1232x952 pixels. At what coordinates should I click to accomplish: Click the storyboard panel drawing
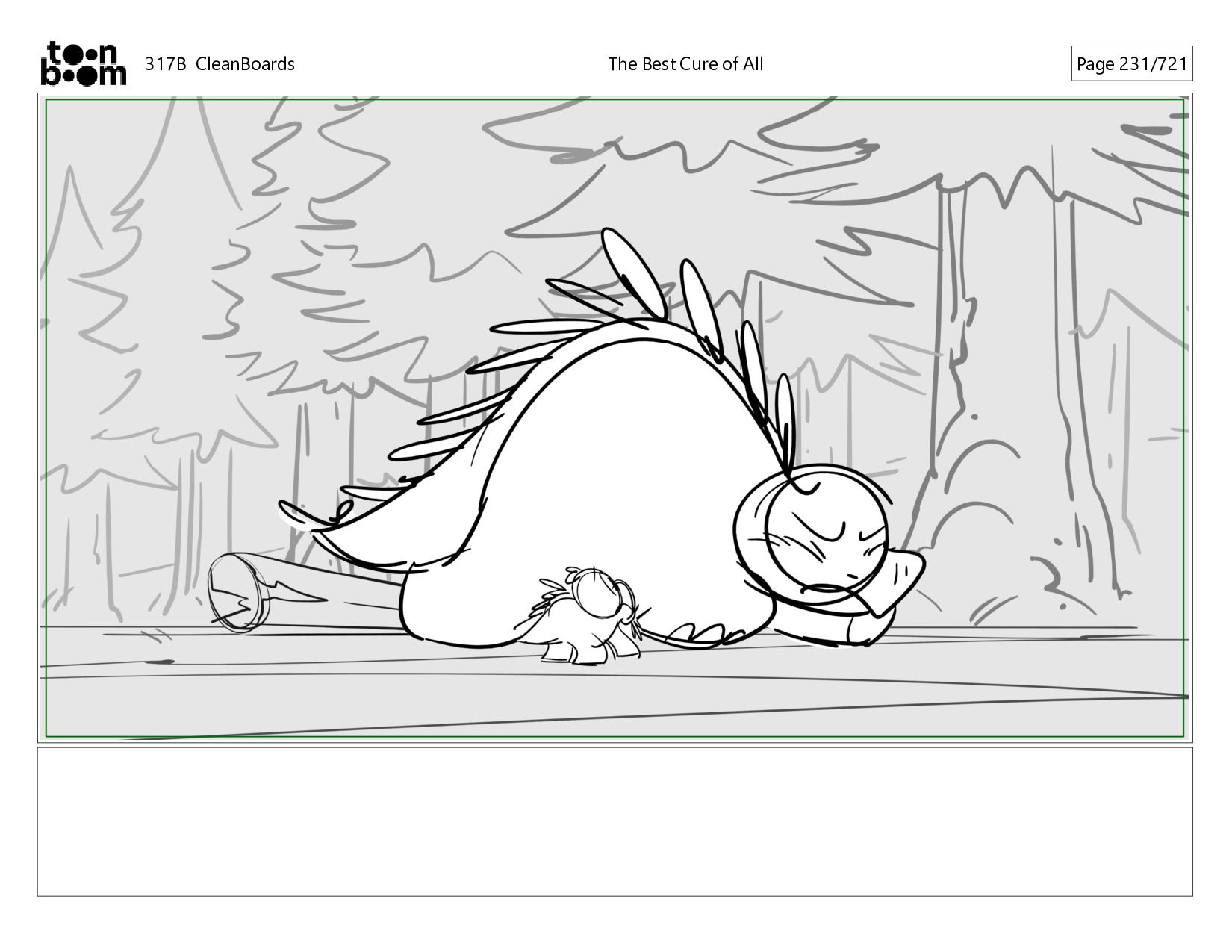point(615,417)
